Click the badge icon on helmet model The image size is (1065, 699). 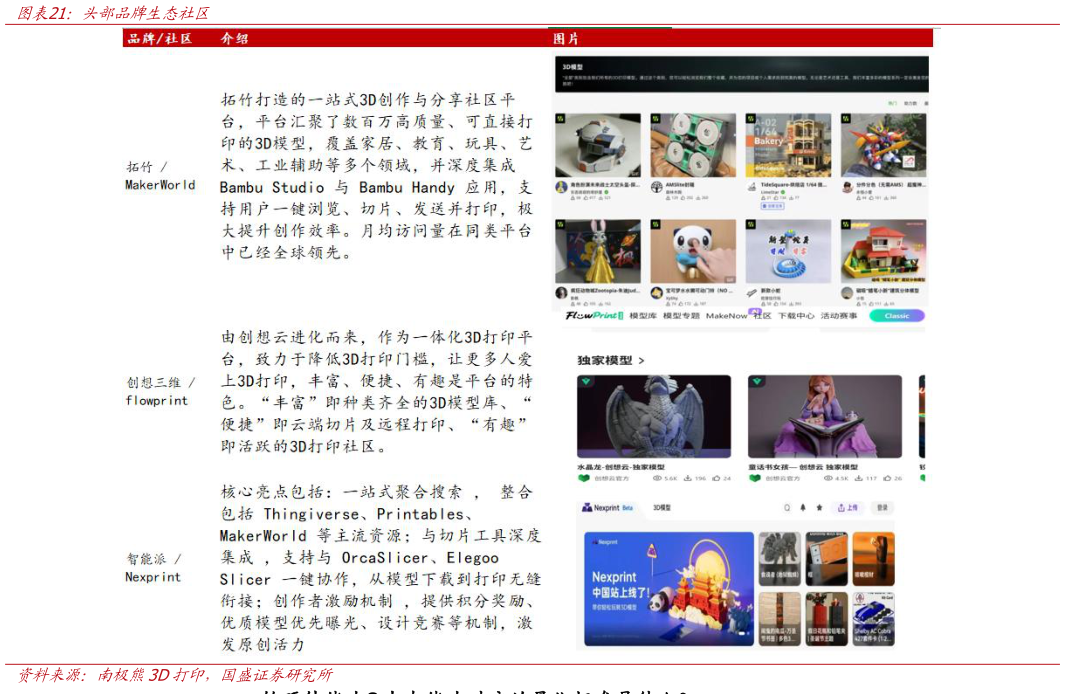click(562, 119)
